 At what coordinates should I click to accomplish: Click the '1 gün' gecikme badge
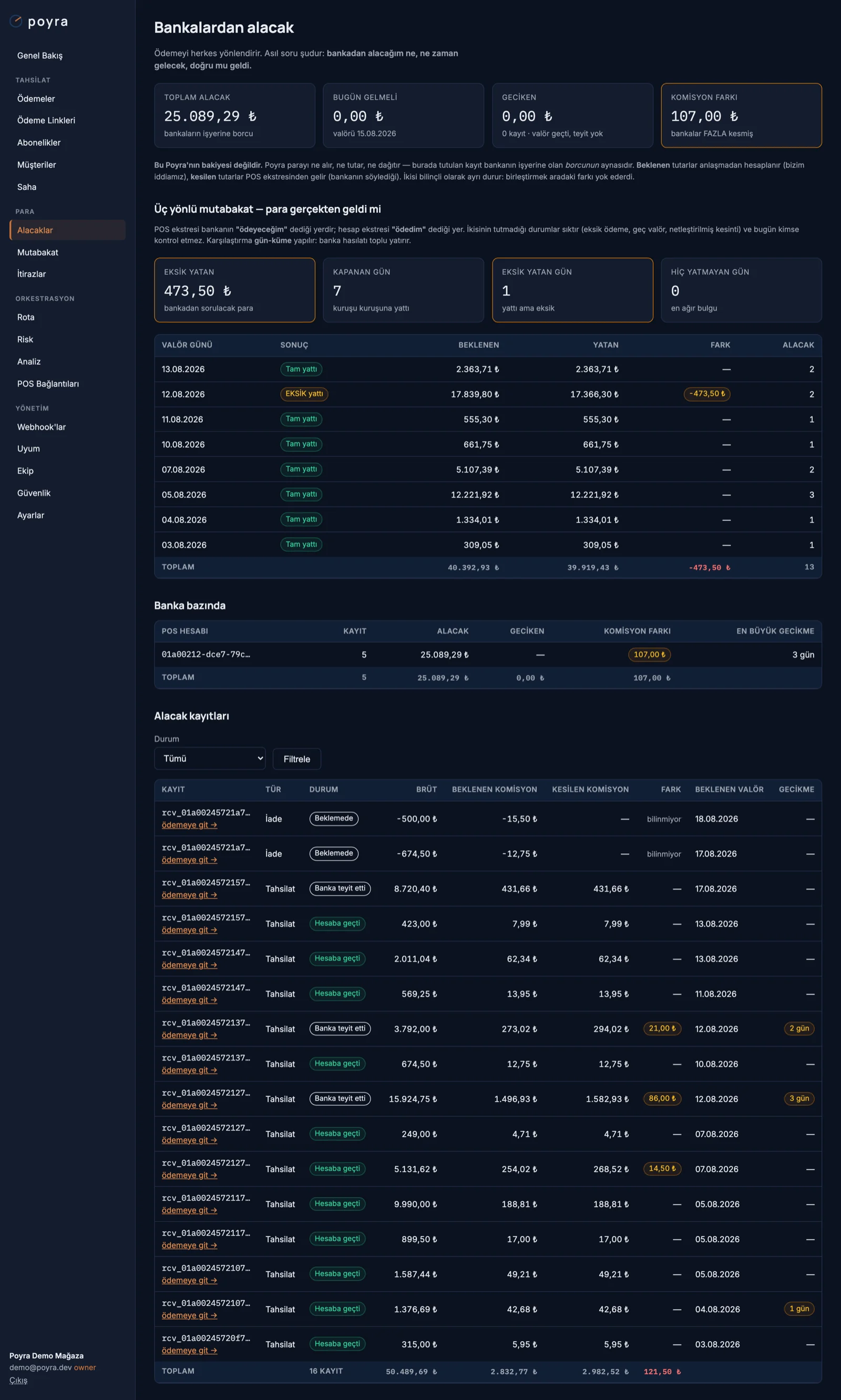[799, 1309]
